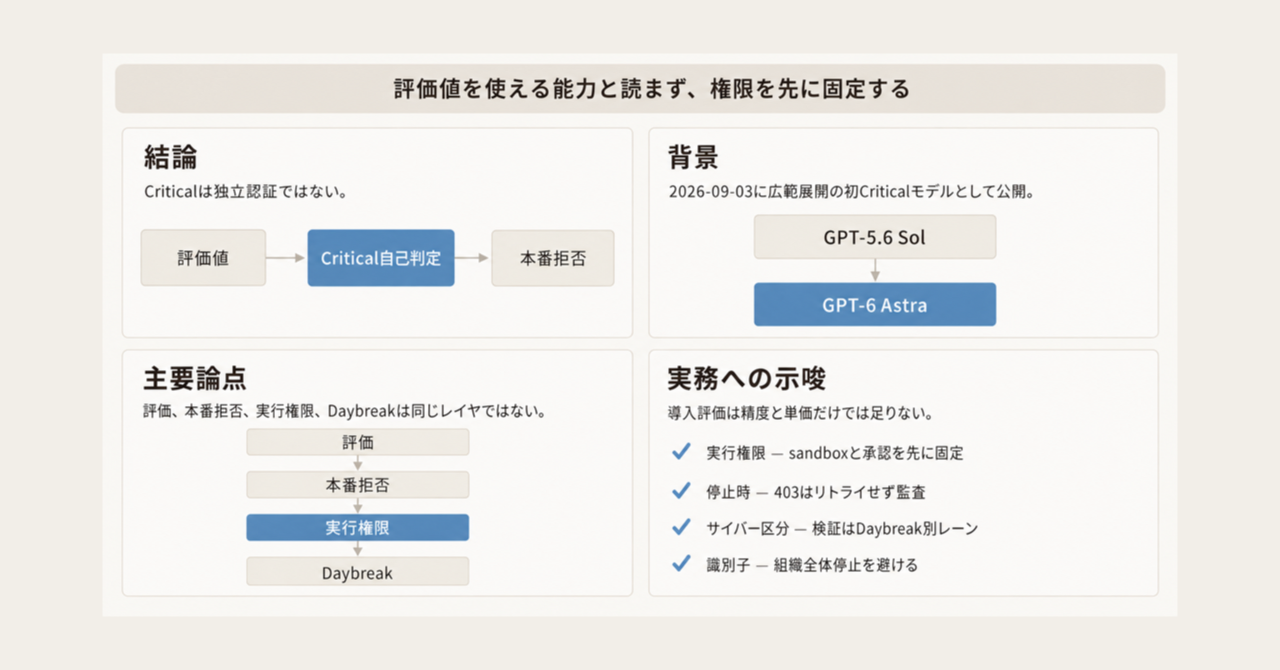This screenshot has height=670, width=1280.
Task: Click the GPT-5.6 Sol box
Action: (875, 237)
